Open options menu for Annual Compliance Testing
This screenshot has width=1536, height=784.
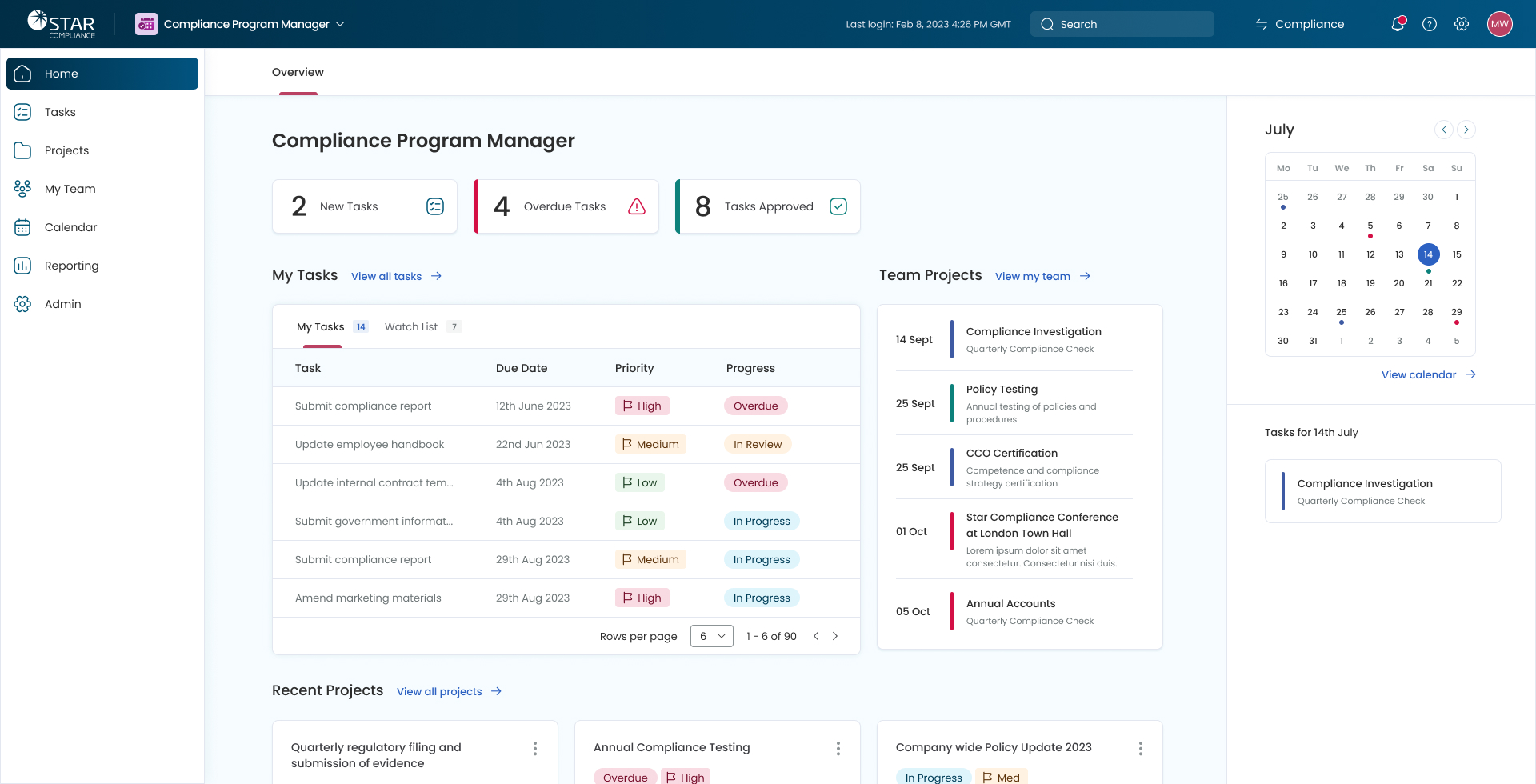click(838, 748)
